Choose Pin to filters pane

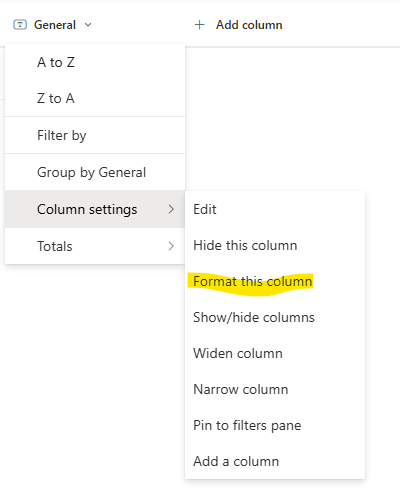pyautogui.click(x=275, y=425)
